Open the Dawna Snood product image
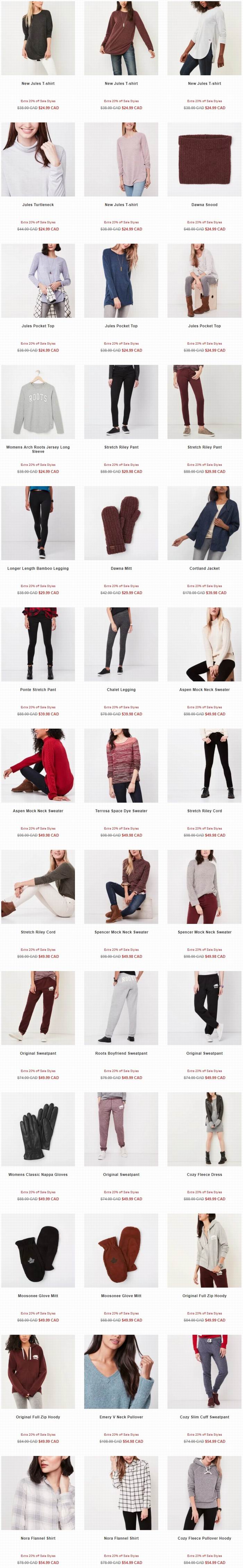243x1568 pixels. [204, 159]
